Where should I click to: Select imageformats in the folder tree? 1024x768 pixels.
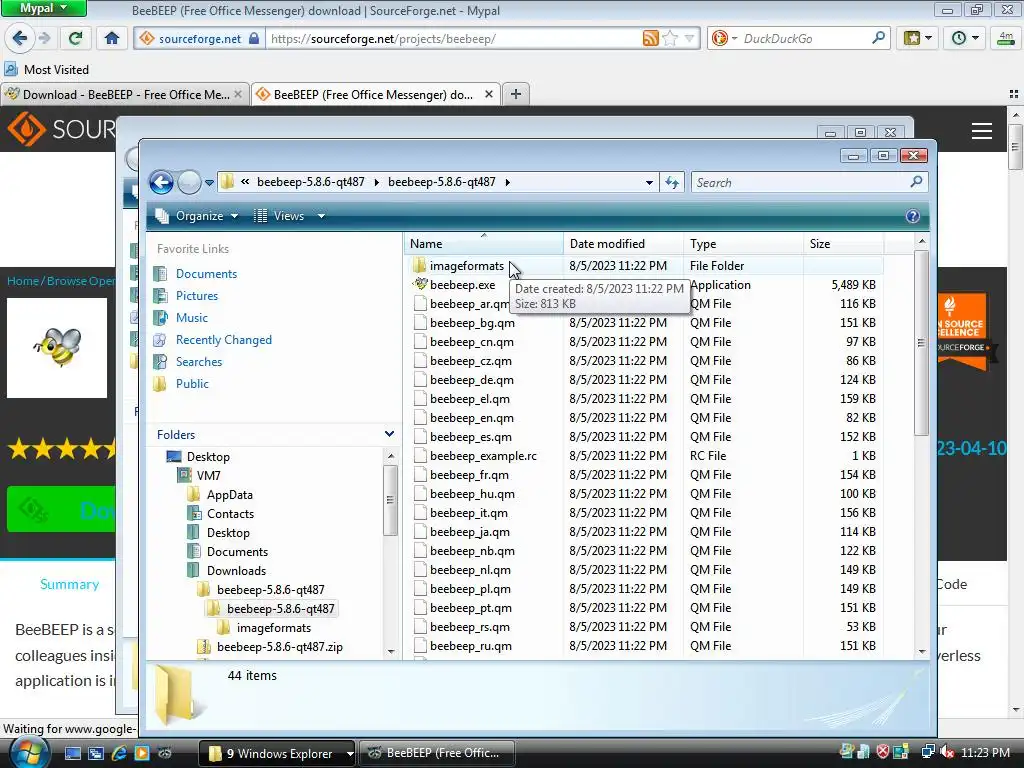pos(274,628)
